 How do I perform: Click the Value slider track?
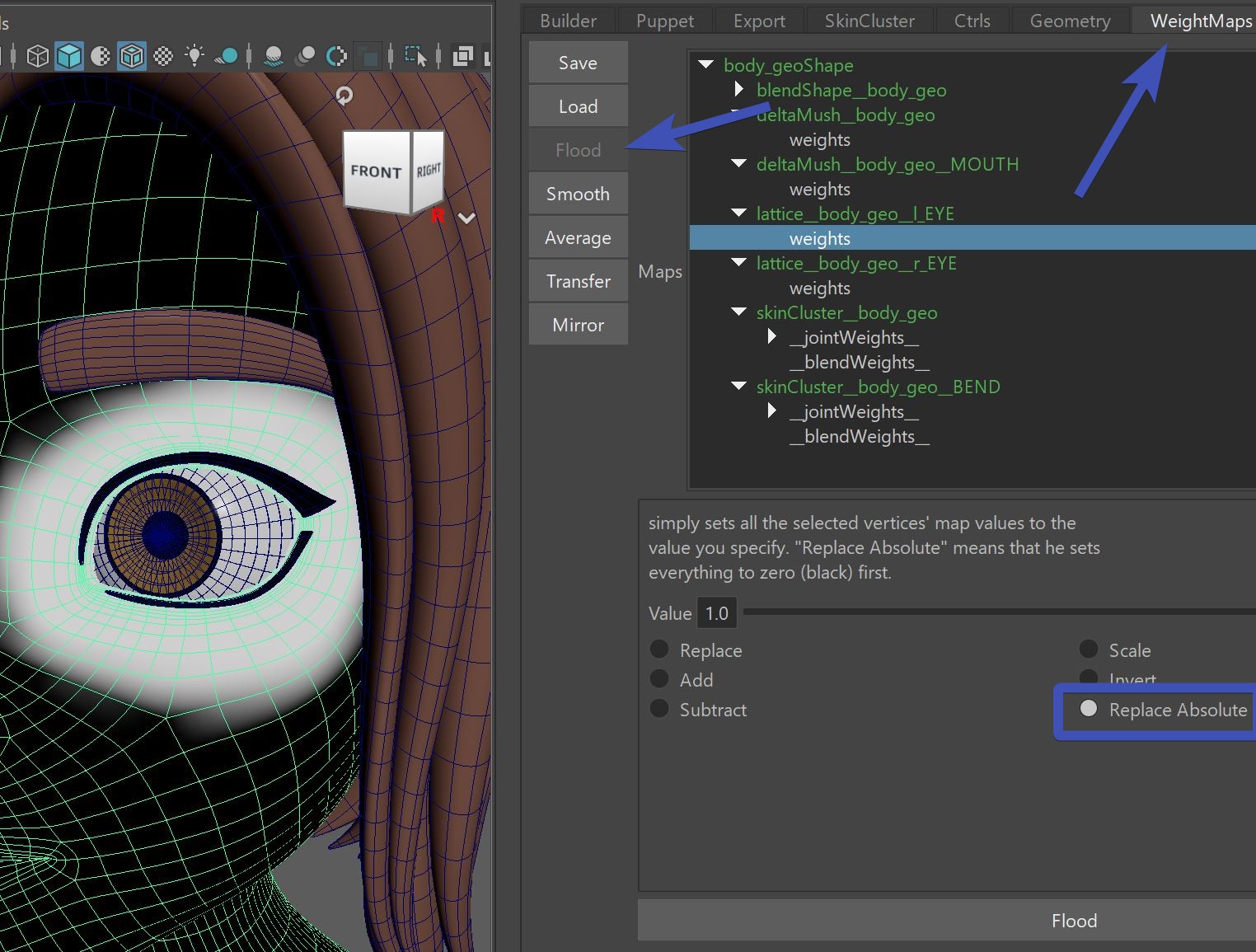pos(999,612)
